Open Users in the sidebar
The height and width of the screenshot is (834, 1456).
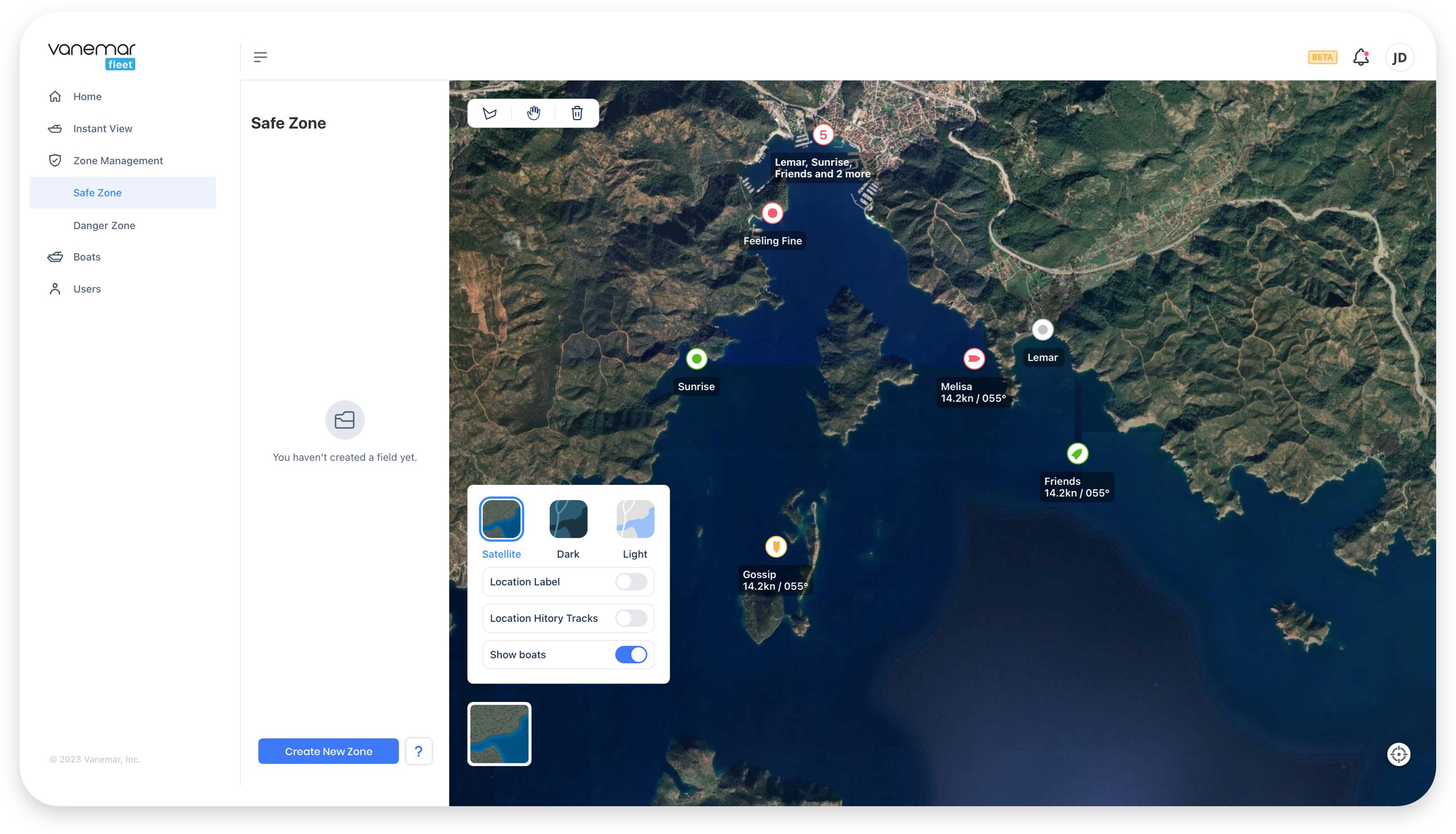coord(123,289)
